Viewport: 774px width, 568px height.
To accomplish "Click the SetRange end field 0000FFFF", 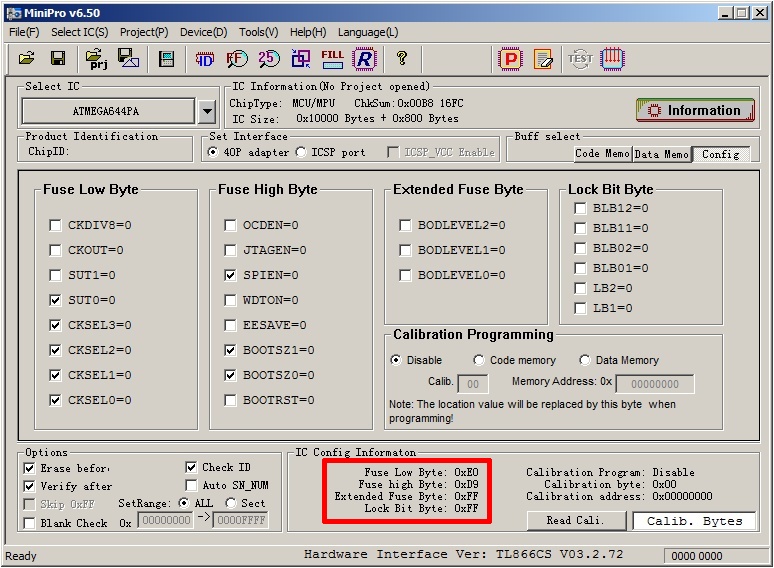I will coord(241,520).
